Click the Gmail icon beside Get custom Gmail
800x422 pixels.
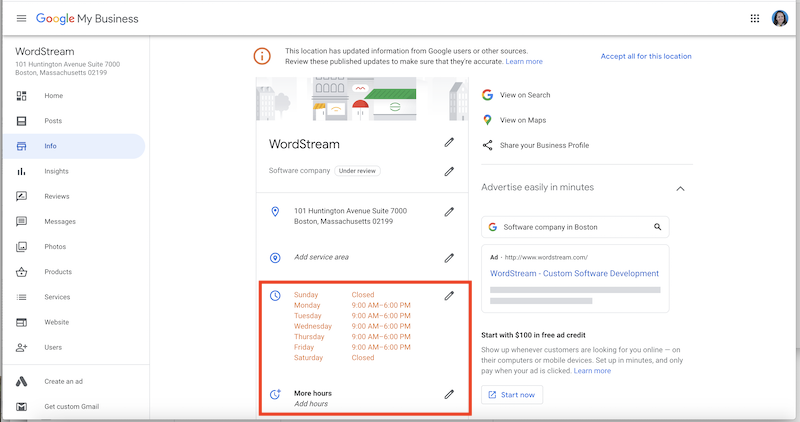(21, 407)
